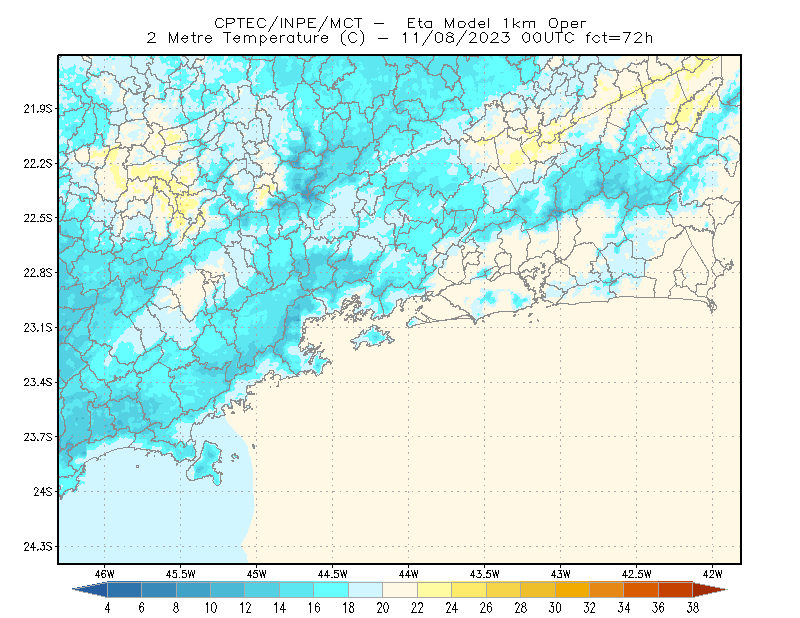Click the CPTEC/INPE/MCT header text
800x618 pixels.
click(x=288, y=23)
